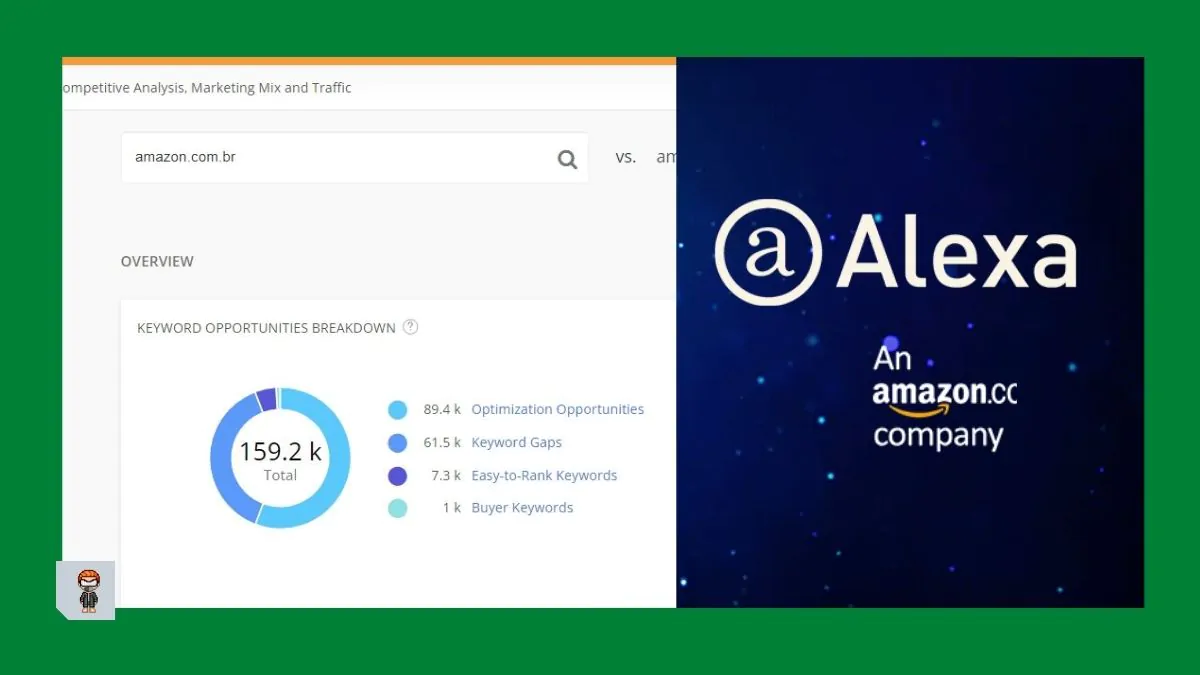Click the Competitive Analysis, Marketing Mix header text

[x=207, y=88]
